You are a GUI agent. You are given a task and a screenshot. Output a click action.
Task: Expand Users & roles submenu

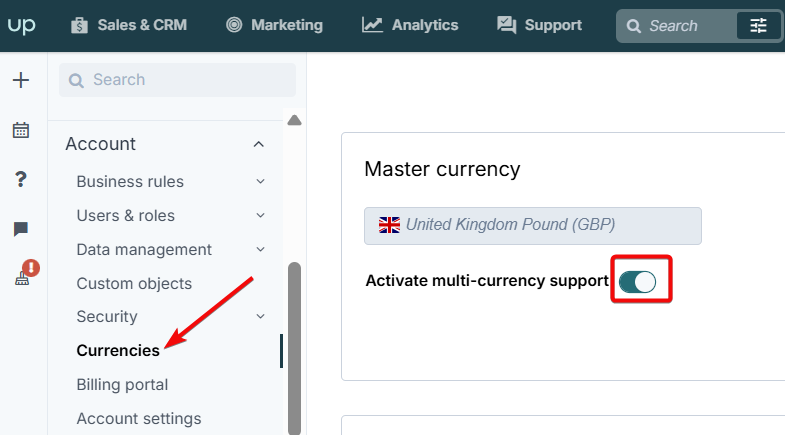[260, 215]
